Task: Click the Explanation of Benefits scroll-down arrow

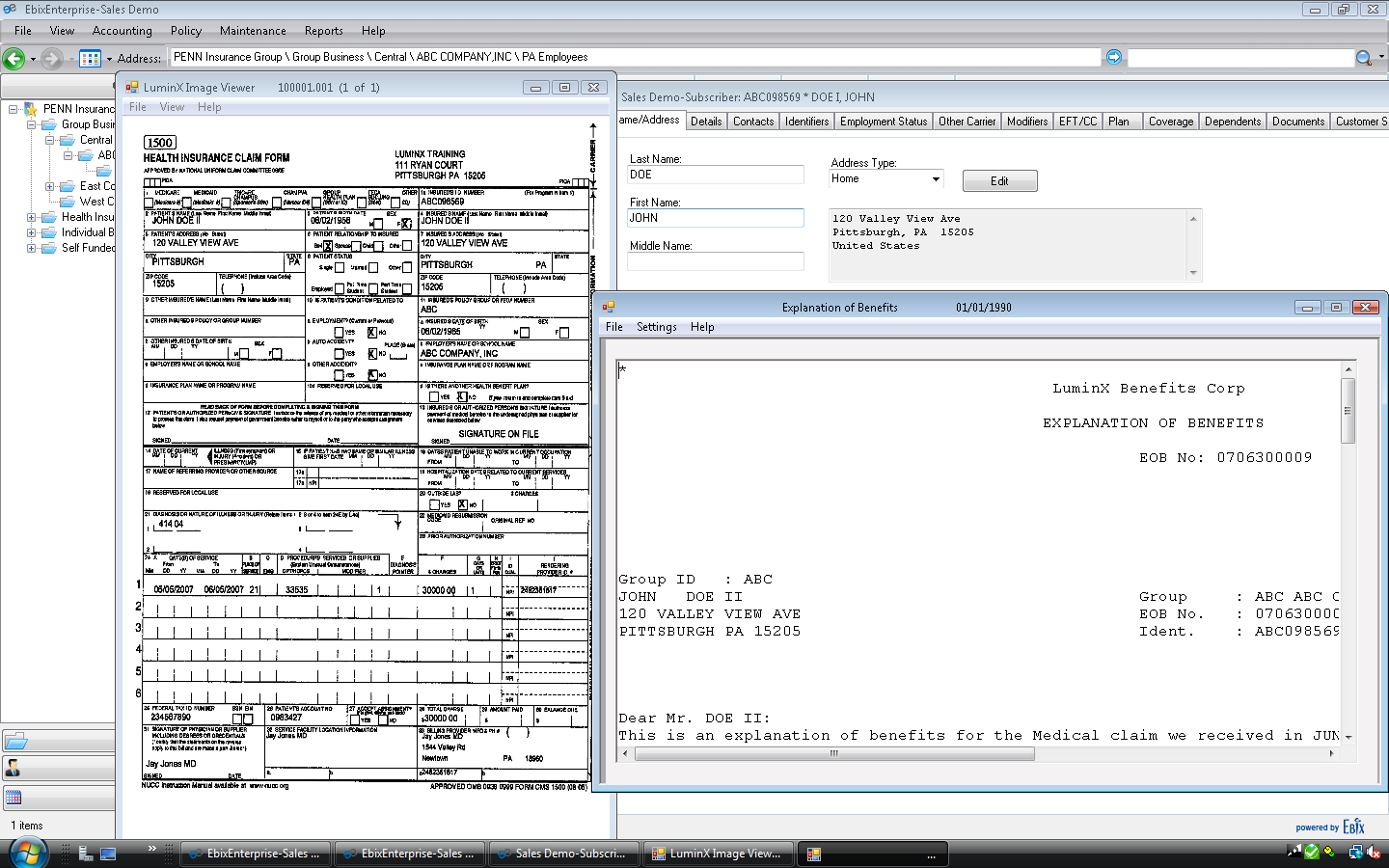Action: (1348, 738)
